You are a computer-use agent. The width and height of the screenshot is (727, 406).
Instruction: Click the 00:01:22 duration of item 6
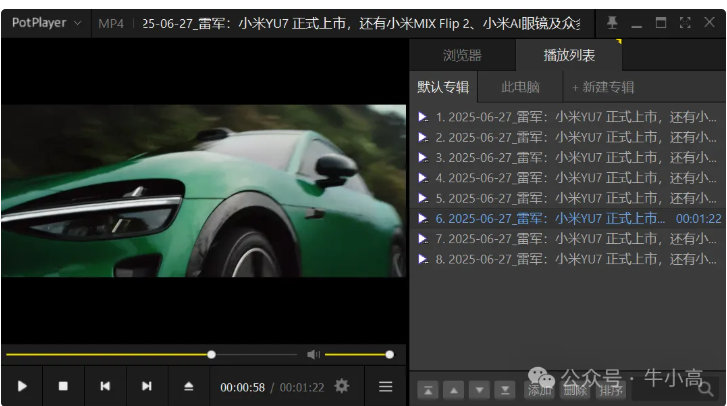(698, 218)
